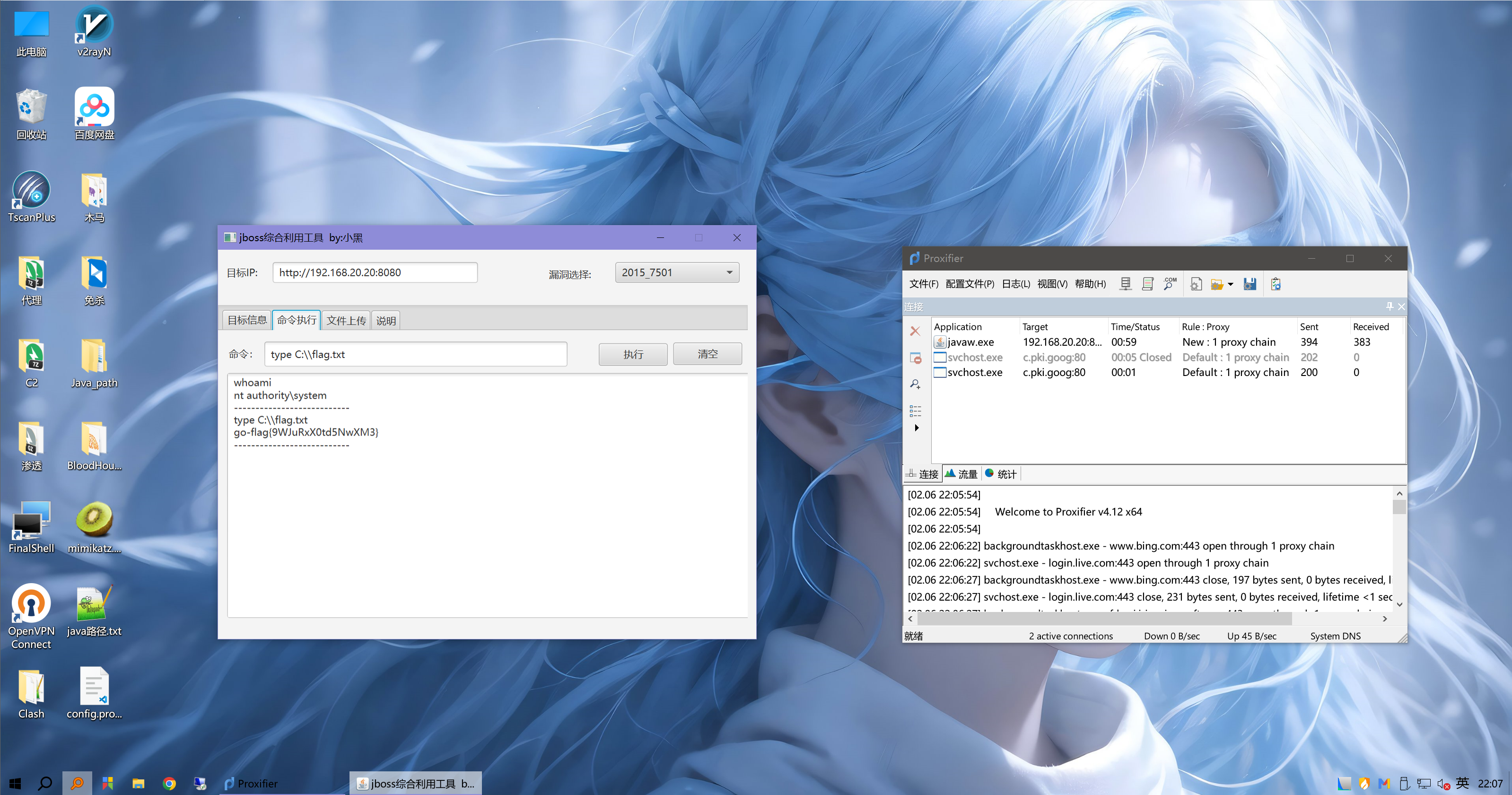Open File Explorer from the taskbar

[139, 783]
